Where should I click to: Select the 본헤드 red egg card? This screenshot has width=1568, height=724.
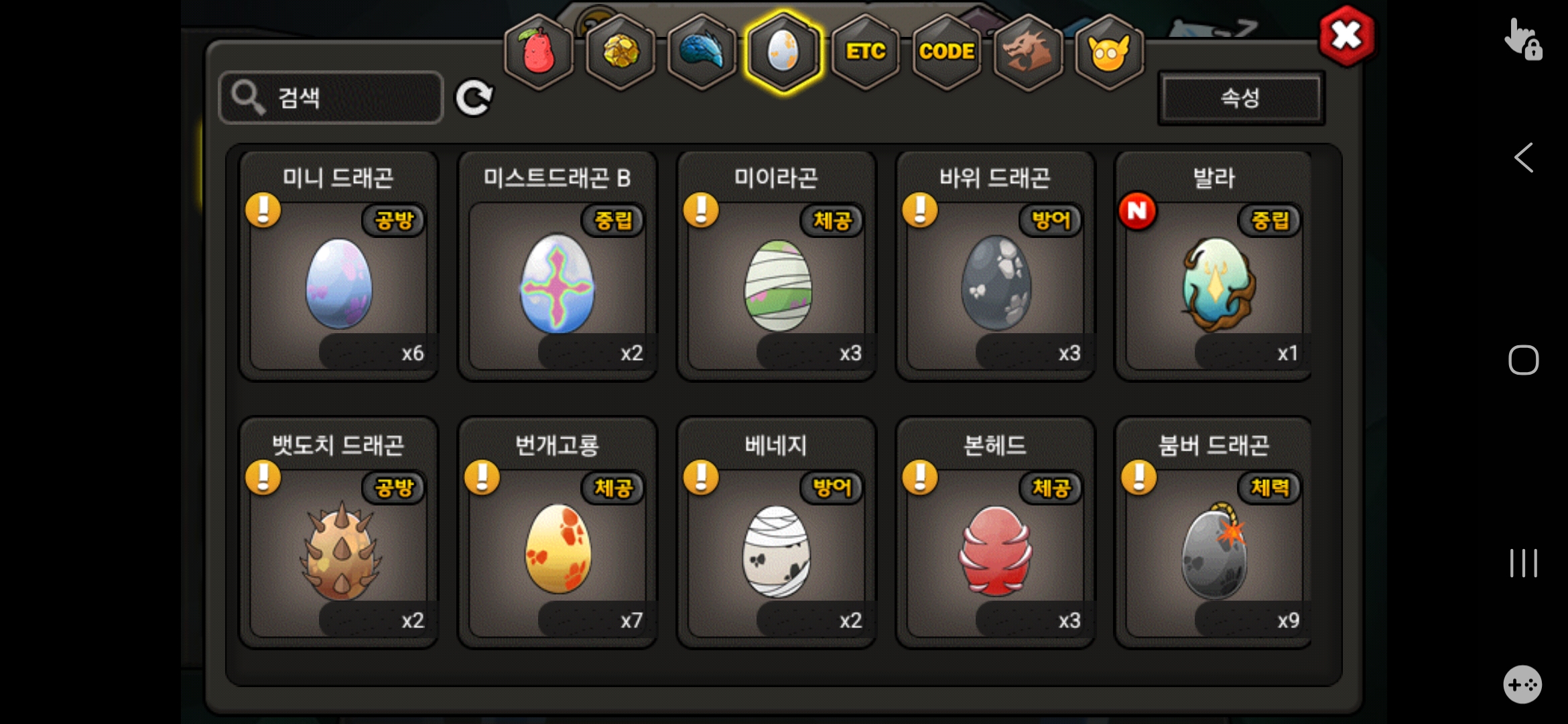click(x=995, y=533)
